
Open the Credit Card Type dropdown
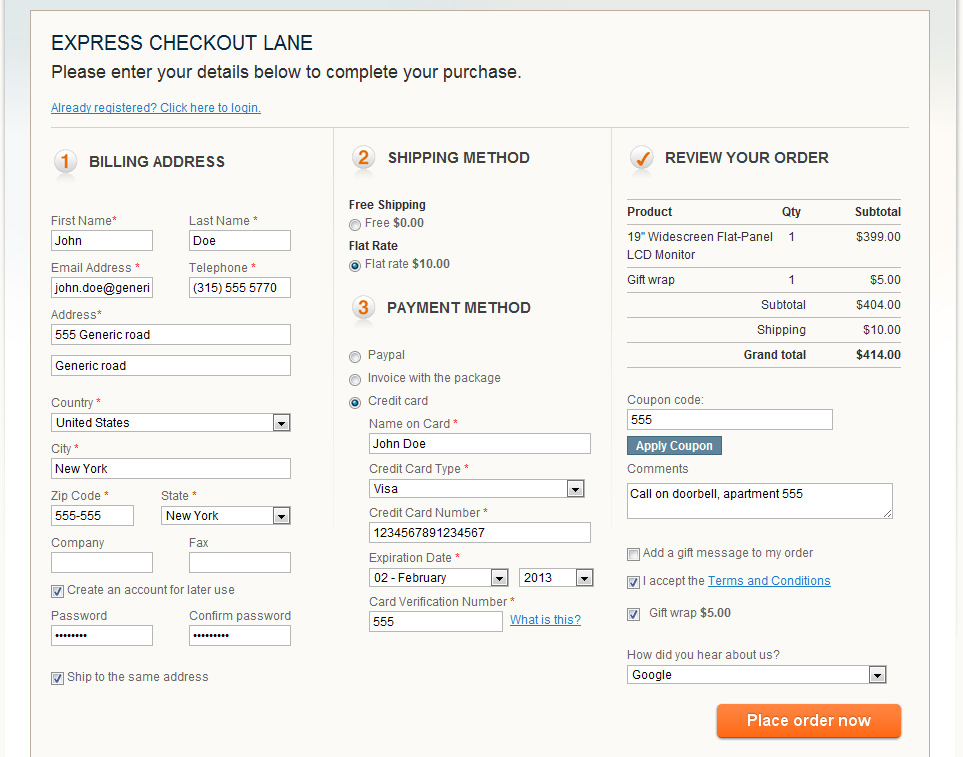click(477, 489)
